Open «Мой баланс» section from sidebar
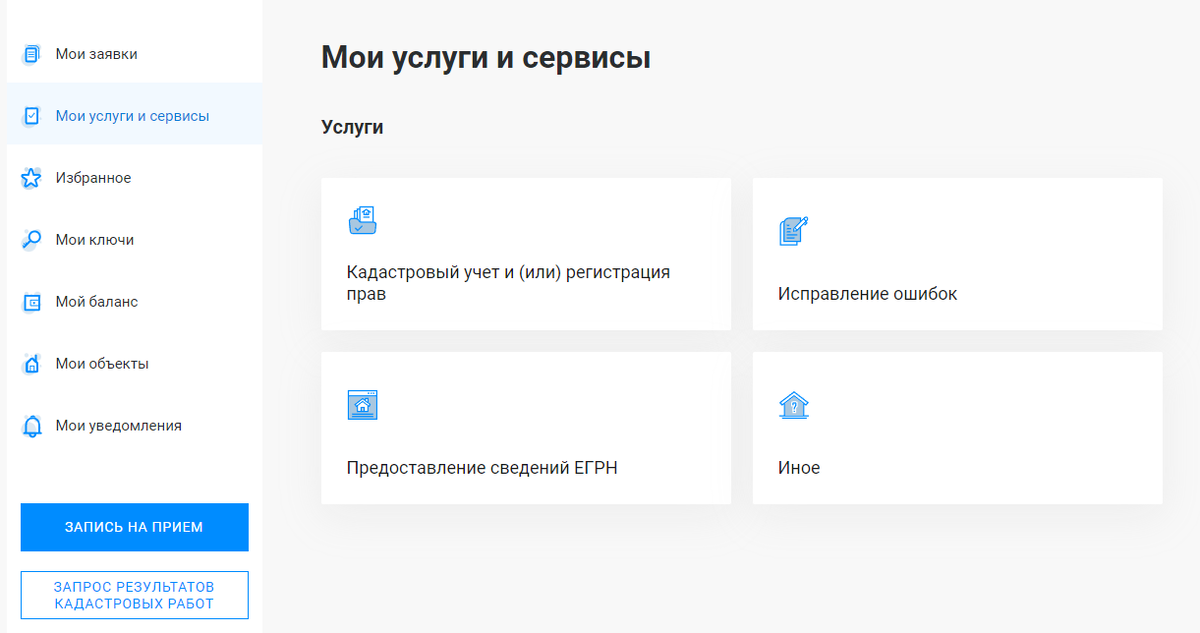 (96, 301)
